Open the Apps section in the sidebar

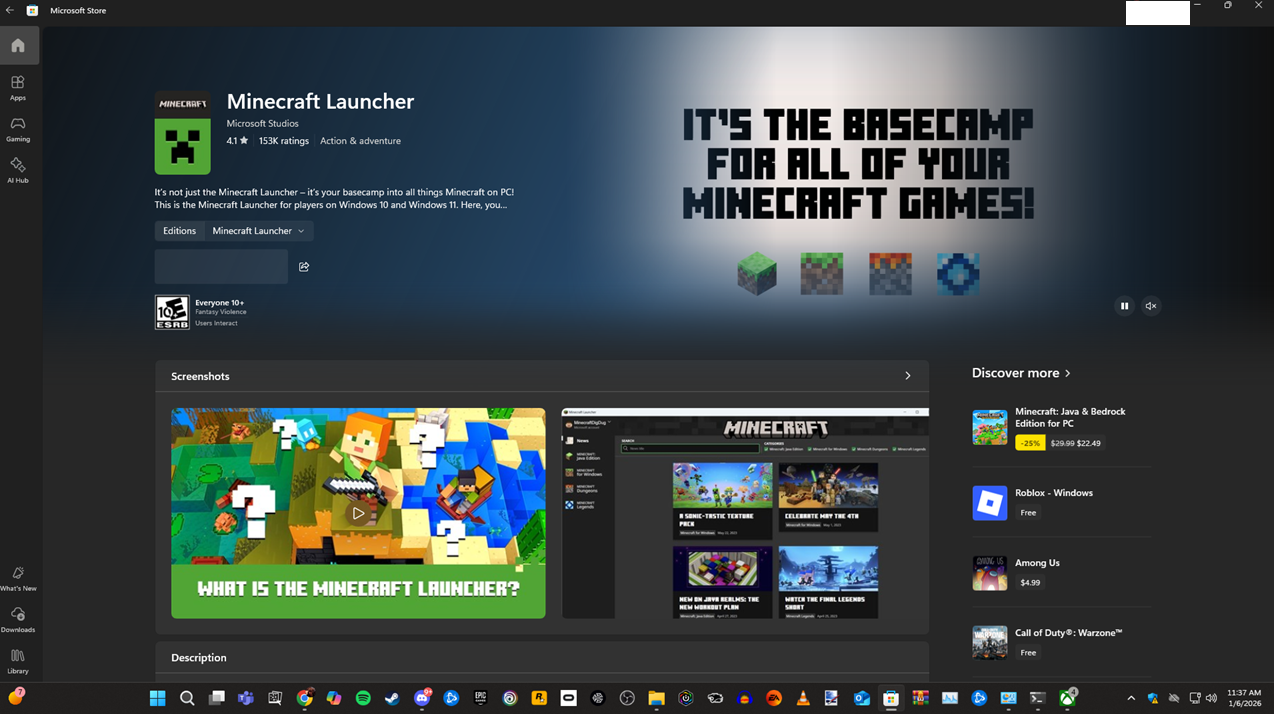point(18,89)
